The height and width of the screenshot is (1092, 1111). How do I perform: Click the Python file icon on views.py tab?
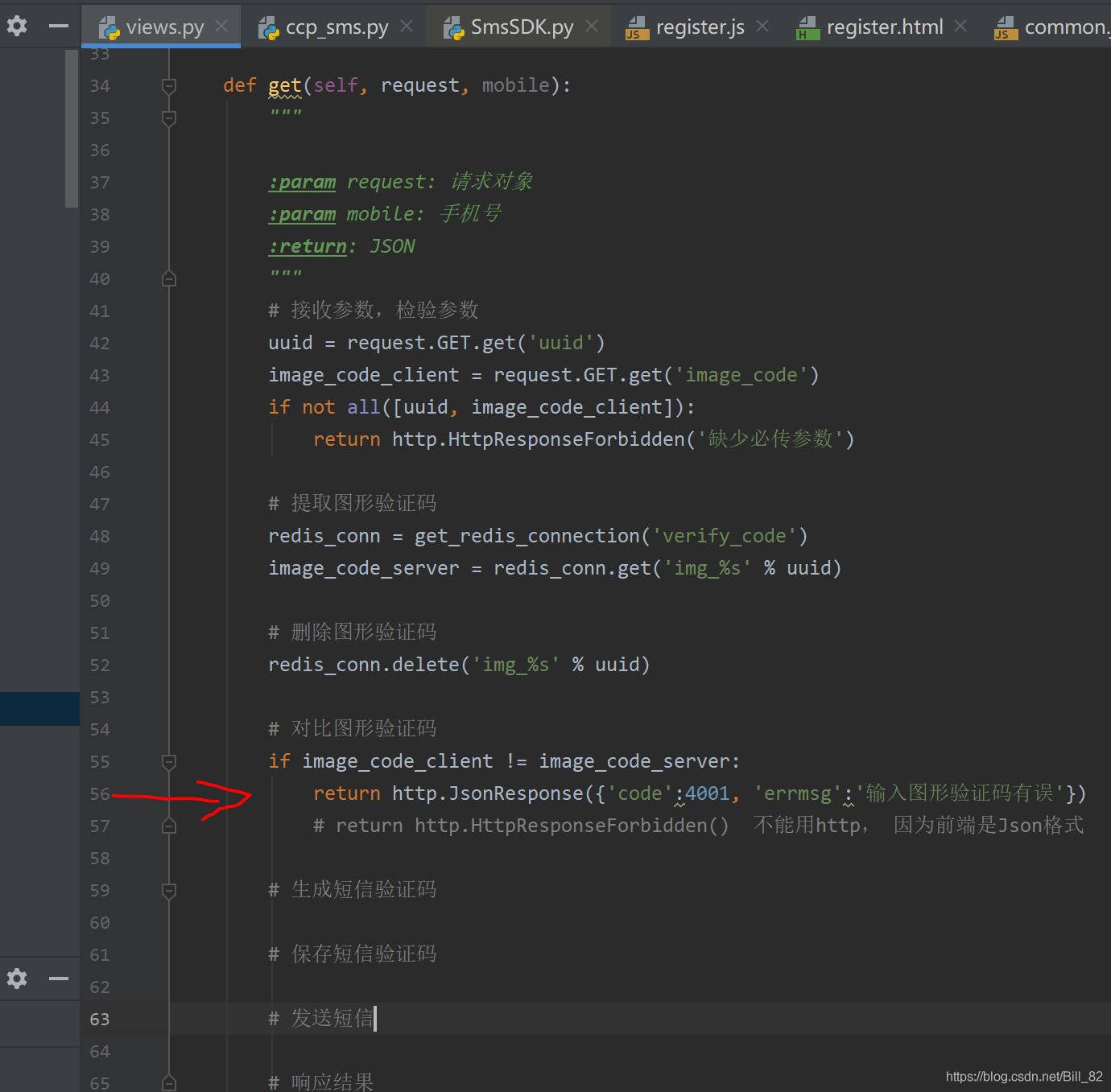[x=109, y=28]
